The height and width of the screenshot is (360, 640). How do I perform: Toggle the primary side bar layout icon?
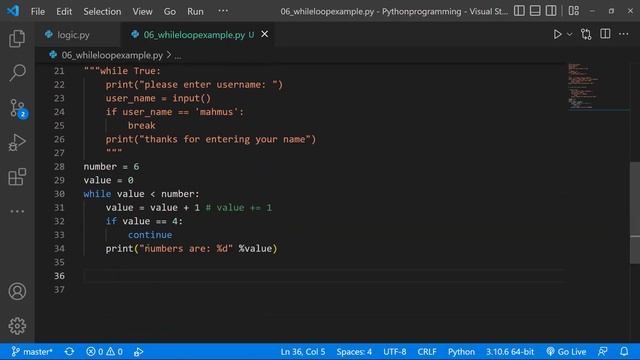[519, 11]
